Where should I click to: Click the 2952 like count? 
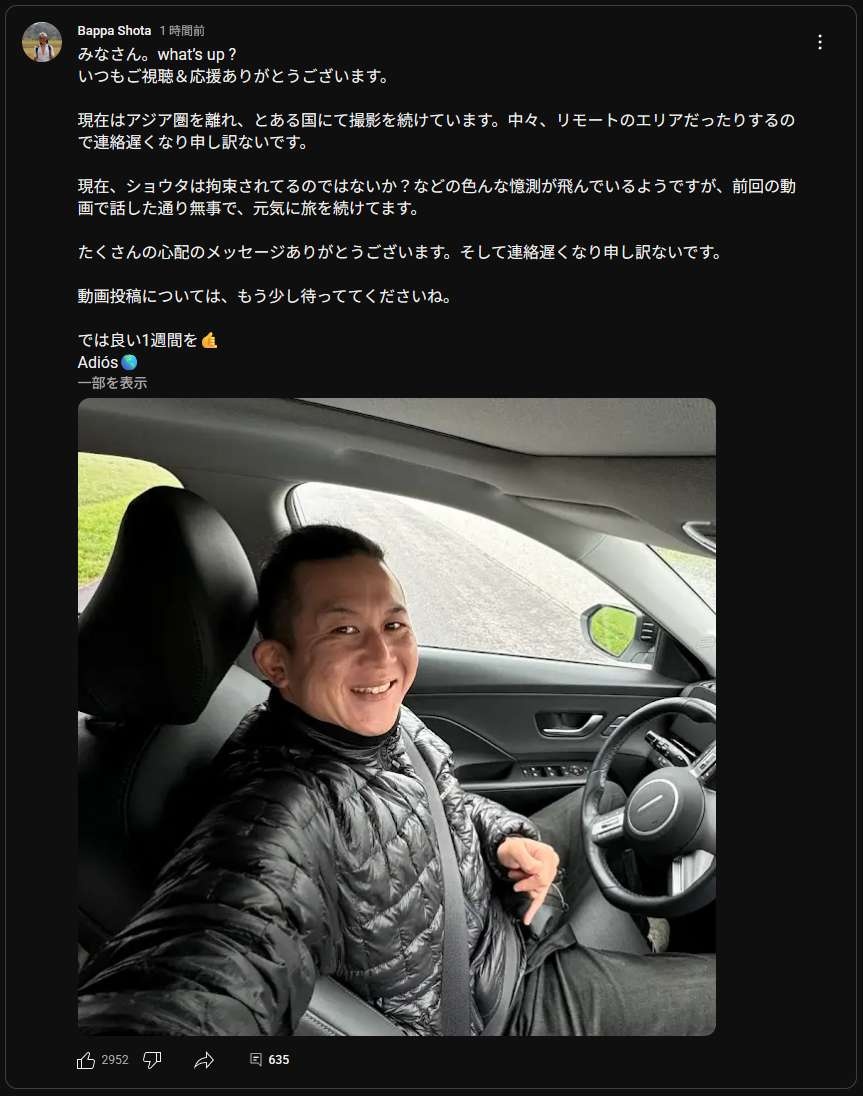[x=115, y=1060]
